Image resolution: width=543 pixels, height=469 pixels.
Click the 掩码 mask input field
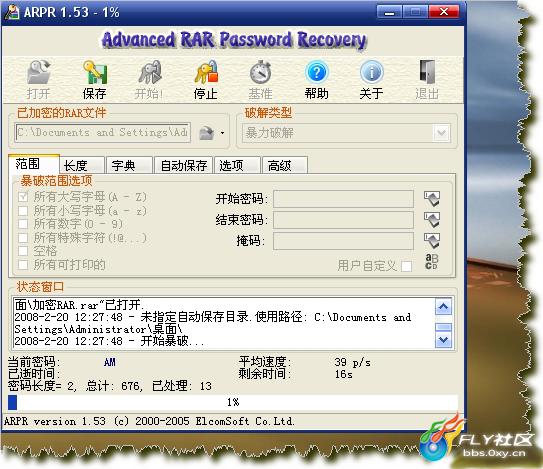(x=343, y=241)
